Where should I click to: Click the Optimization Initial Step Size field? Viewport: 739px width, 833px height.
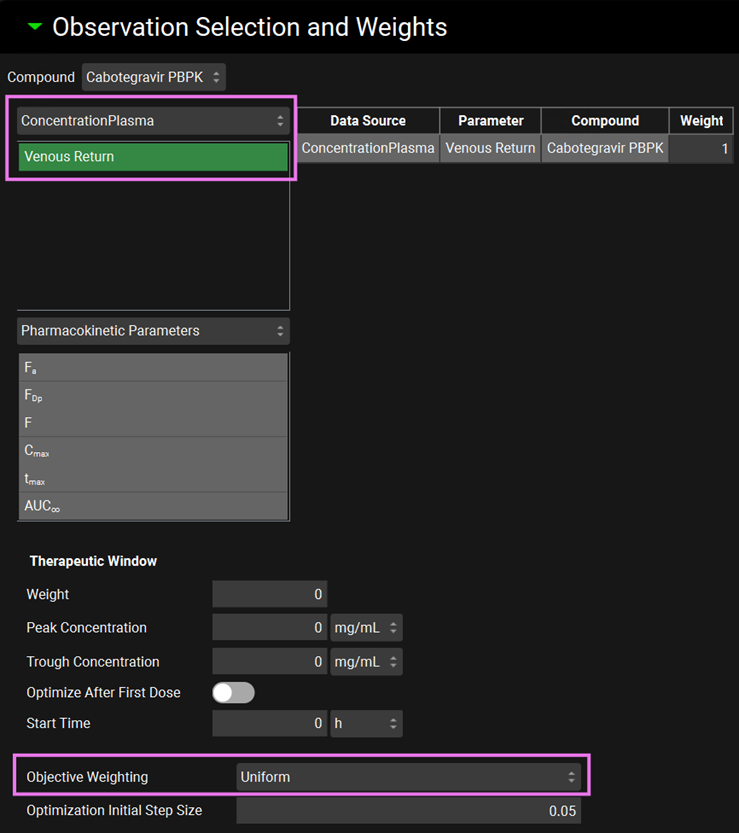point(408,811)
